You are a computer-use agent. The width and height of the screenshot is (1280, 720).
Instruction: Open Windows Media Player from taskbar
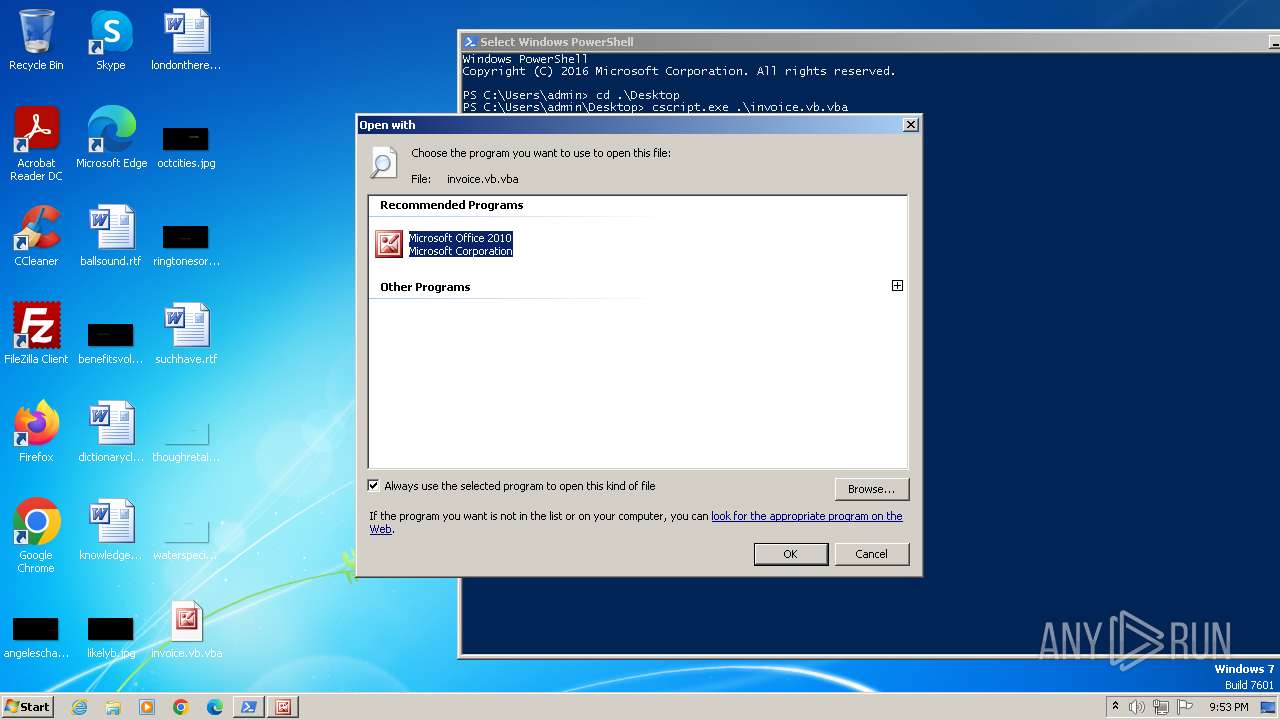click(147, 707)
